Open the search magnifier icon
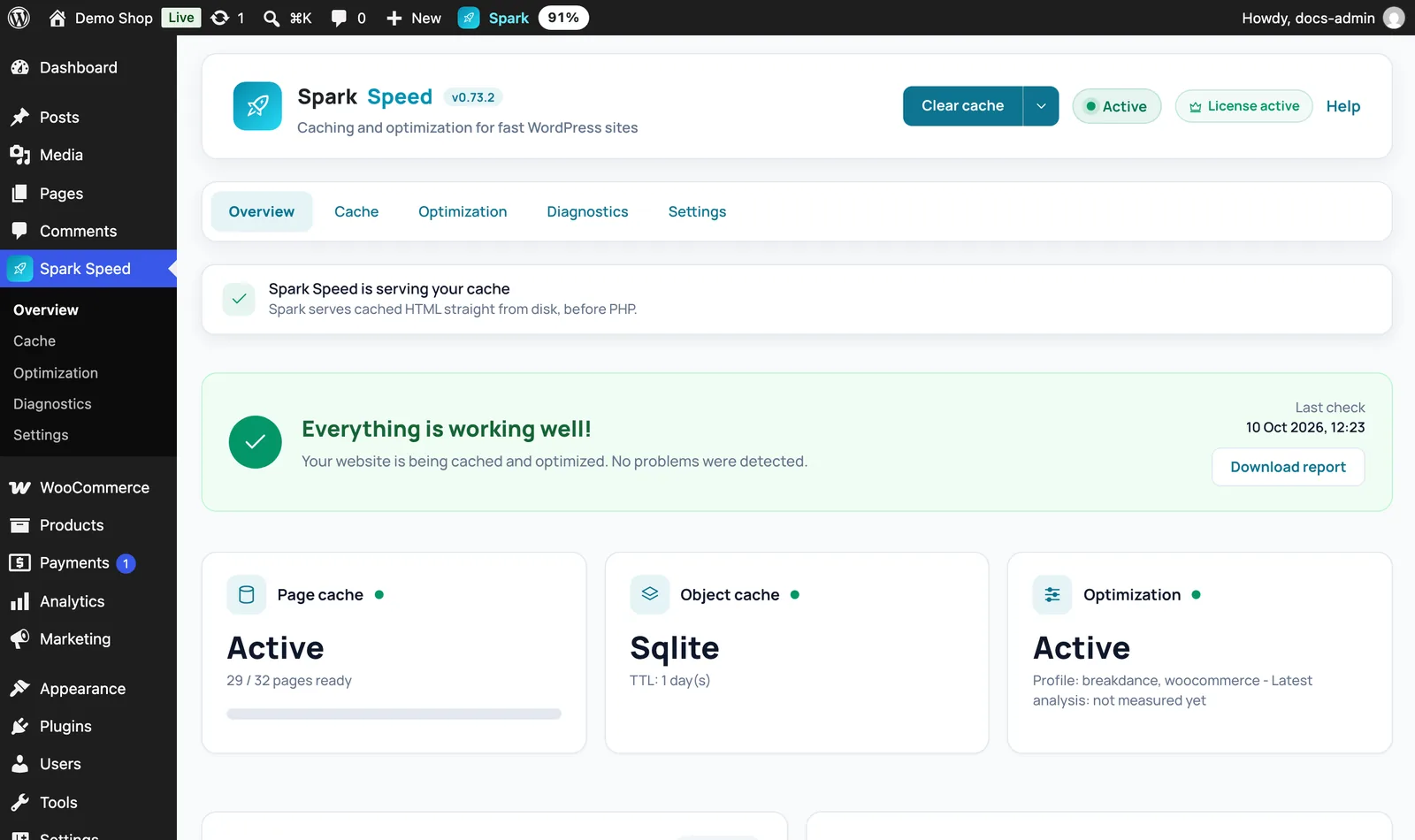Viewport: 1415px width, 840px height. point(272,18)
